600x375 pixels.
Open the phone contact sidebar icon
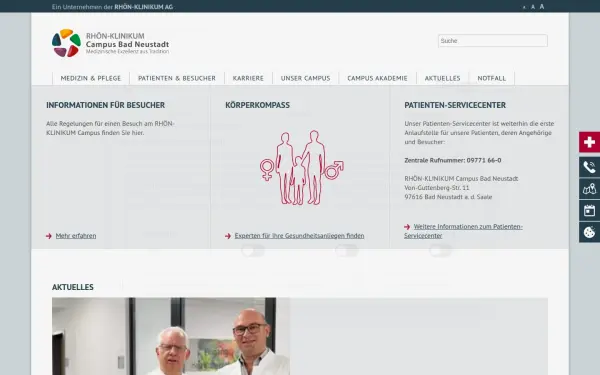(589, 167)
